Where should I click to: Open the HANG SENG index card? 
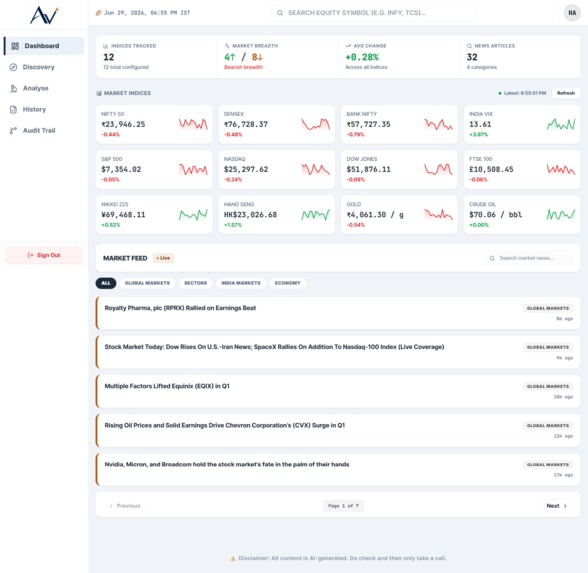(x=277, y=215)
